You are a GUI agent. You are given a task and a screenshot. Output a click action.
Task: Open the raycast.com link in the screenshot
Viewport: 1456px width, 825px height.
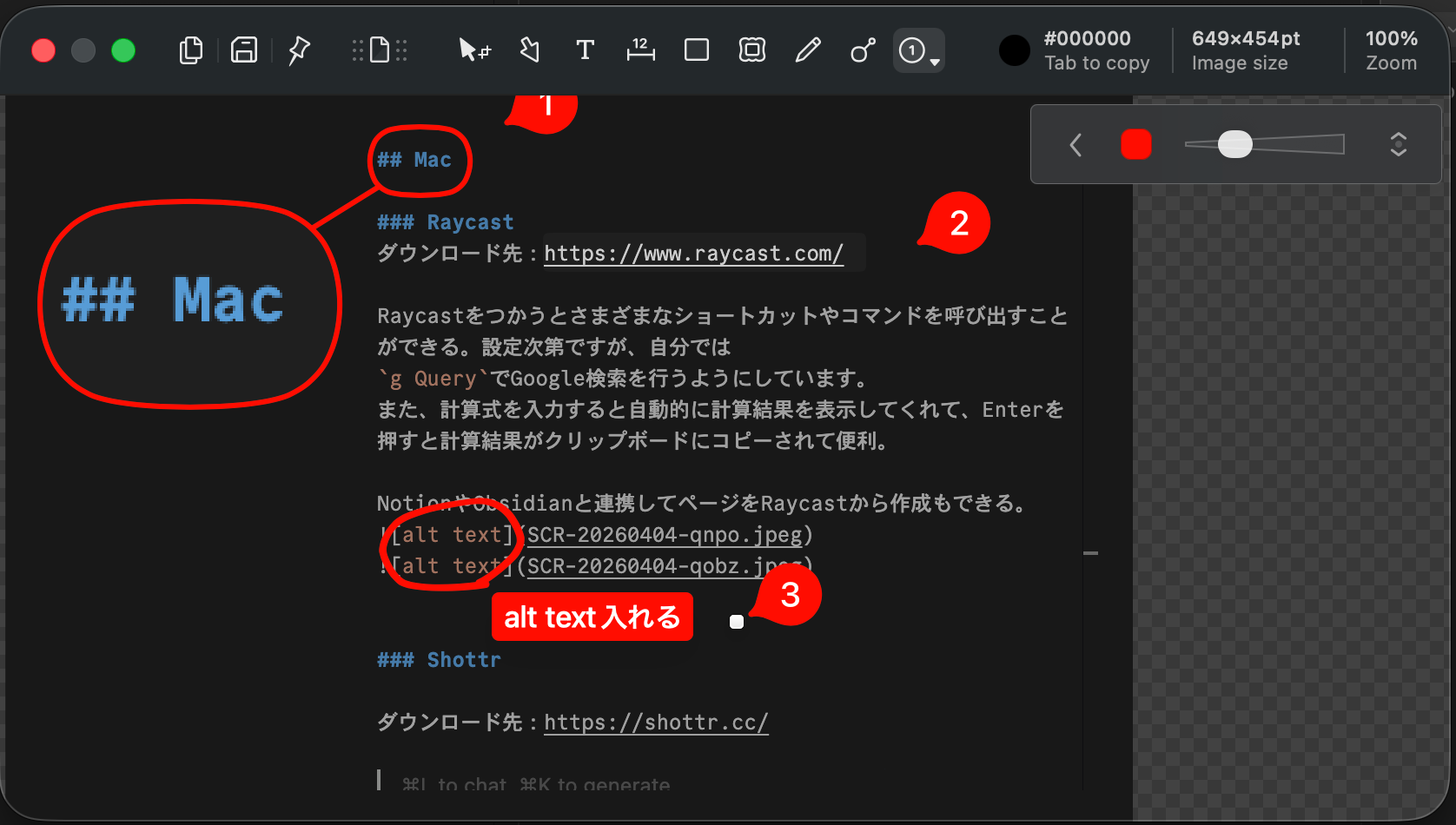[x=692, y=253]
